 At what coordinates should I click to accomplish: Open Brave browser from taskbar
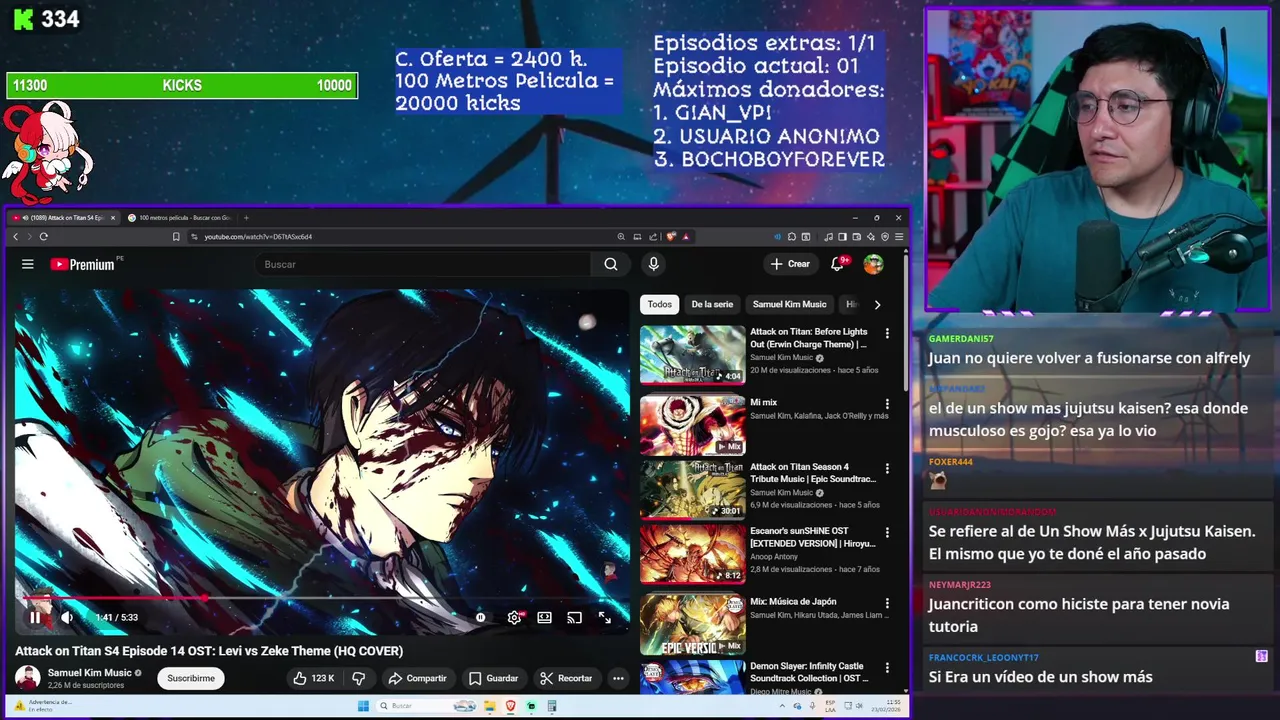pos(511,706)
